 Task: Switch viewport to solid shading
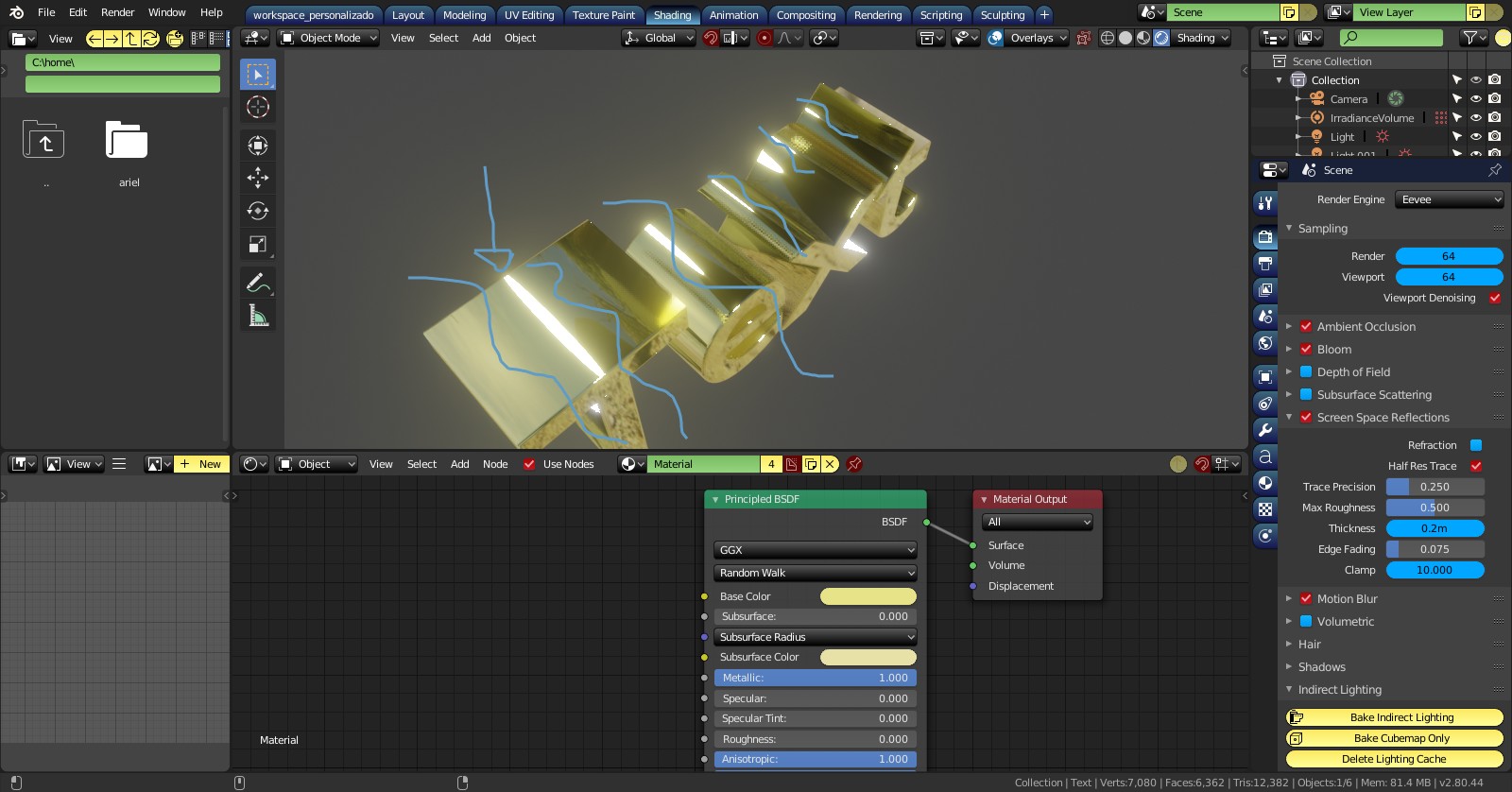tap(1125, 38)
